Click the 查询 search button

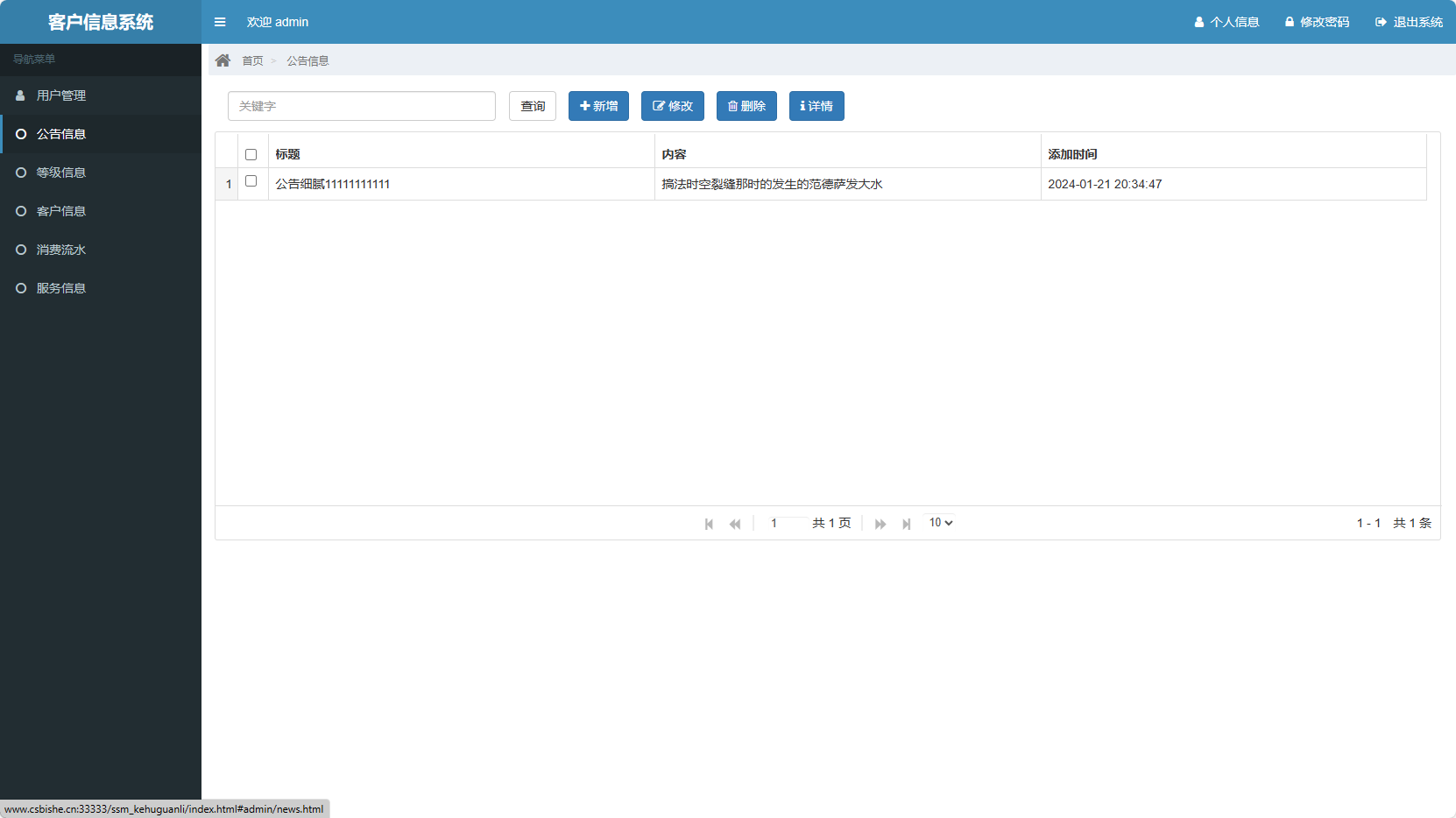pos(532,106)
